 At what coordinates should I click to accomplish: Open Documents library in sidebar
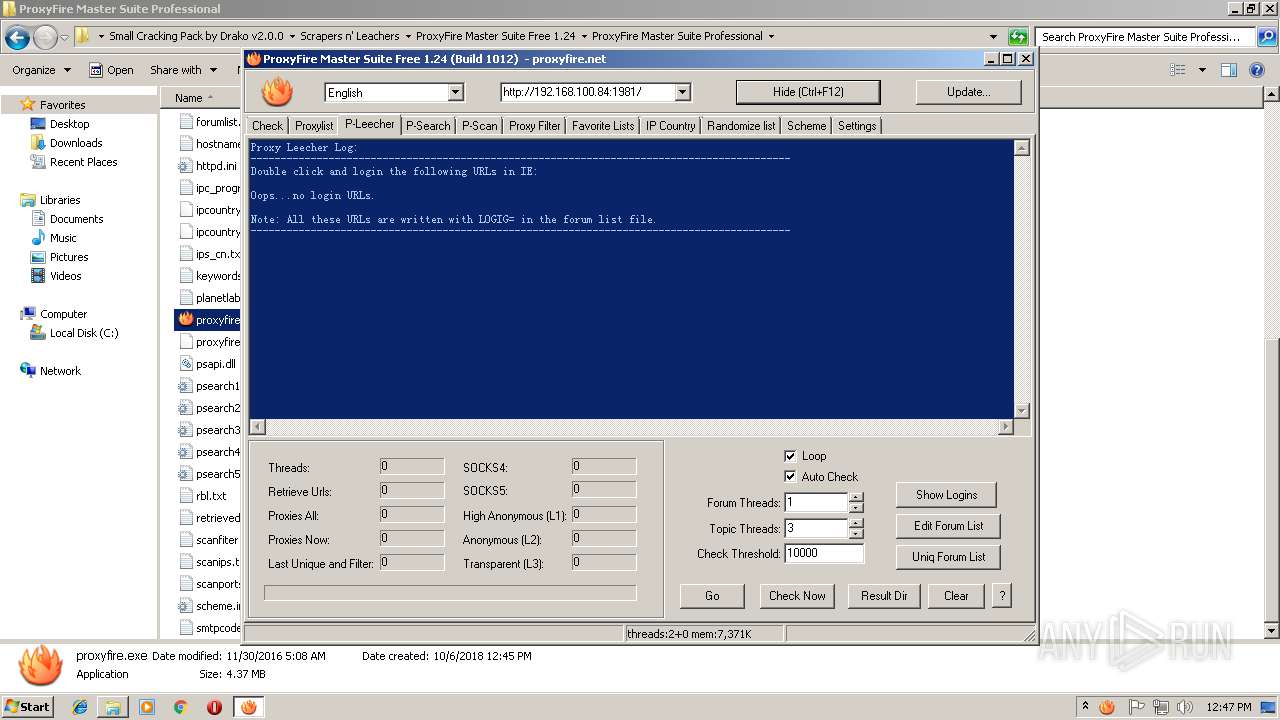pyautogui.click(x=76, y=219)
